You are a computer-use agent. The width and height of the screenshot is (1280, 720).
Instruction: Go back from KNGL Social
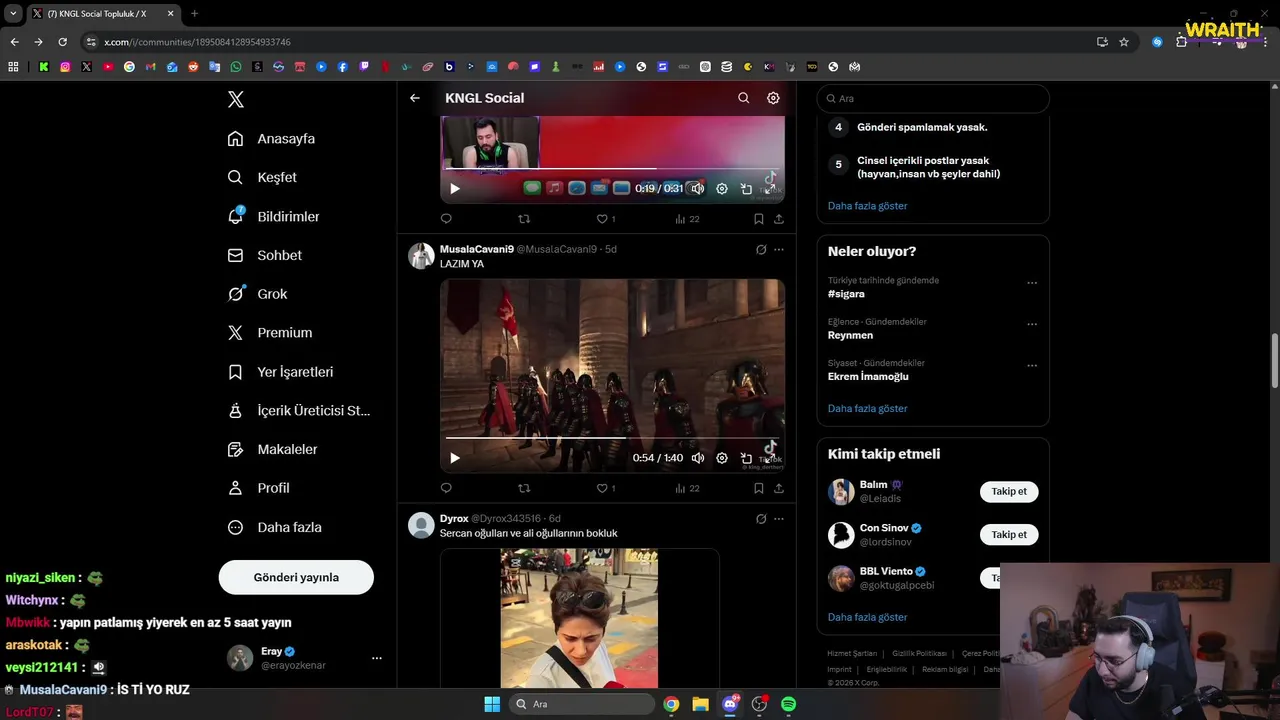(415, 98)
